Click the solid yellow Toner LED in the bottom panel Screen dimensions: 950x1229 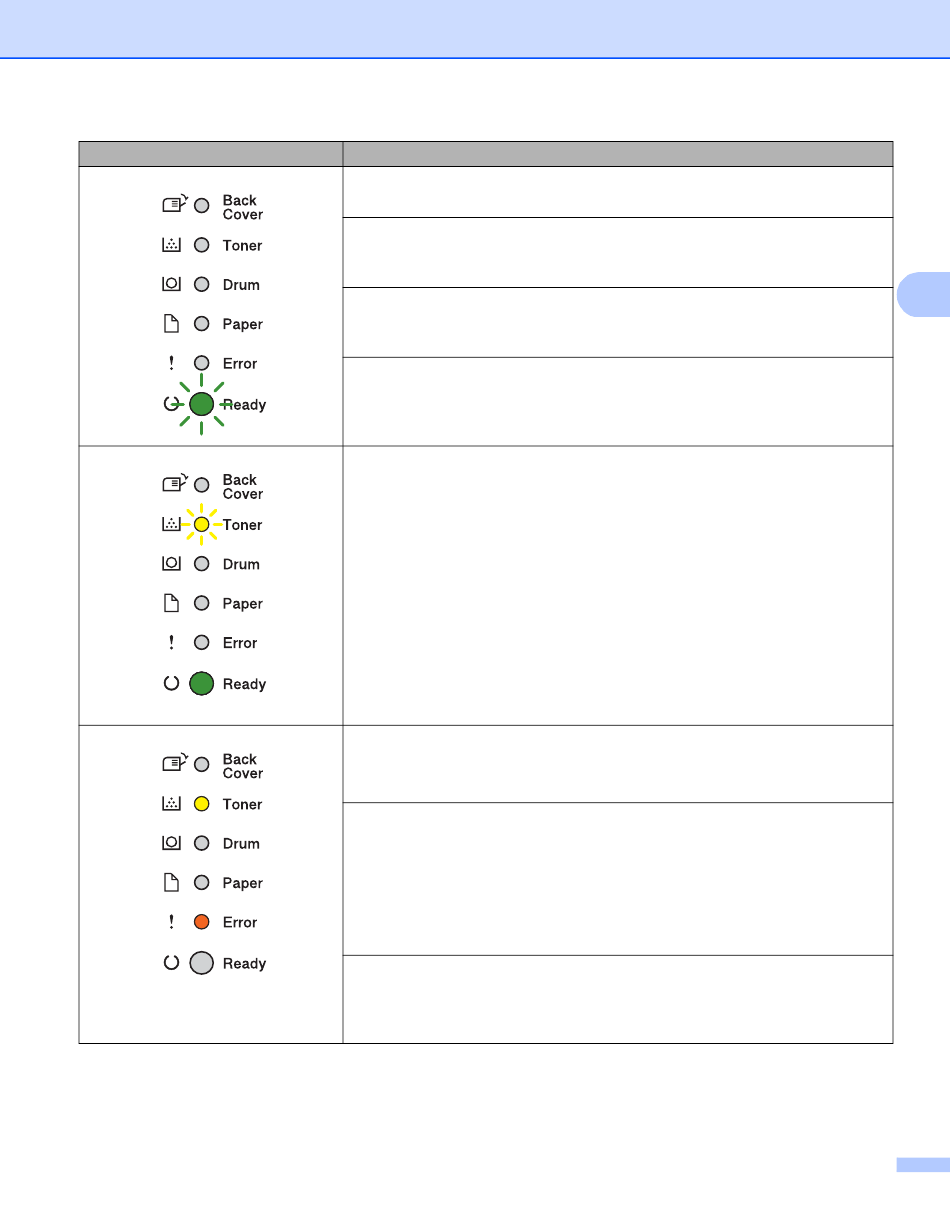tap(202, 805)
